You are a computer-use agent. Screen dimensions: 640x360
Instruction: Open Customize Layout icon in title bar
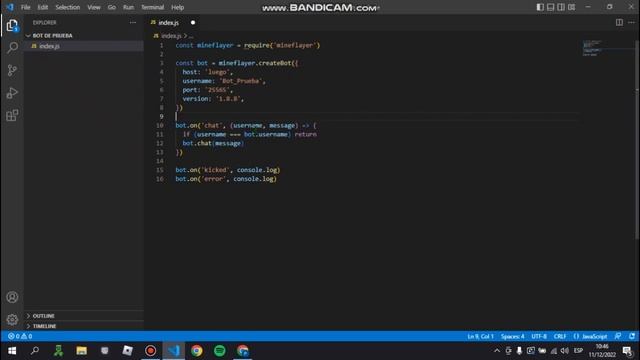572,7
